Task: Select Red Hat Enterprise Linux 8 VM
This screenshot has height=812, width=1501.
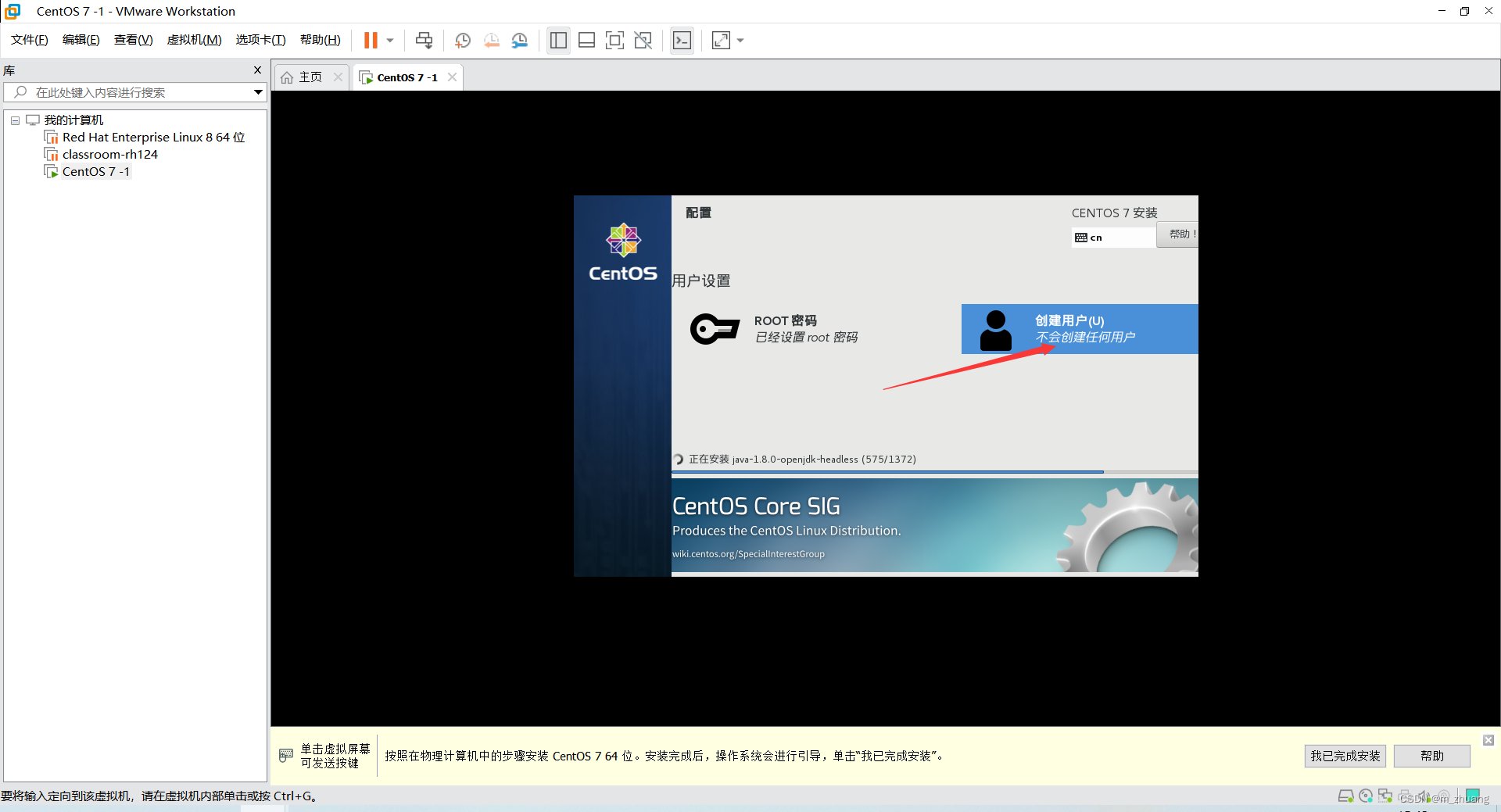Action: point(153,138)
